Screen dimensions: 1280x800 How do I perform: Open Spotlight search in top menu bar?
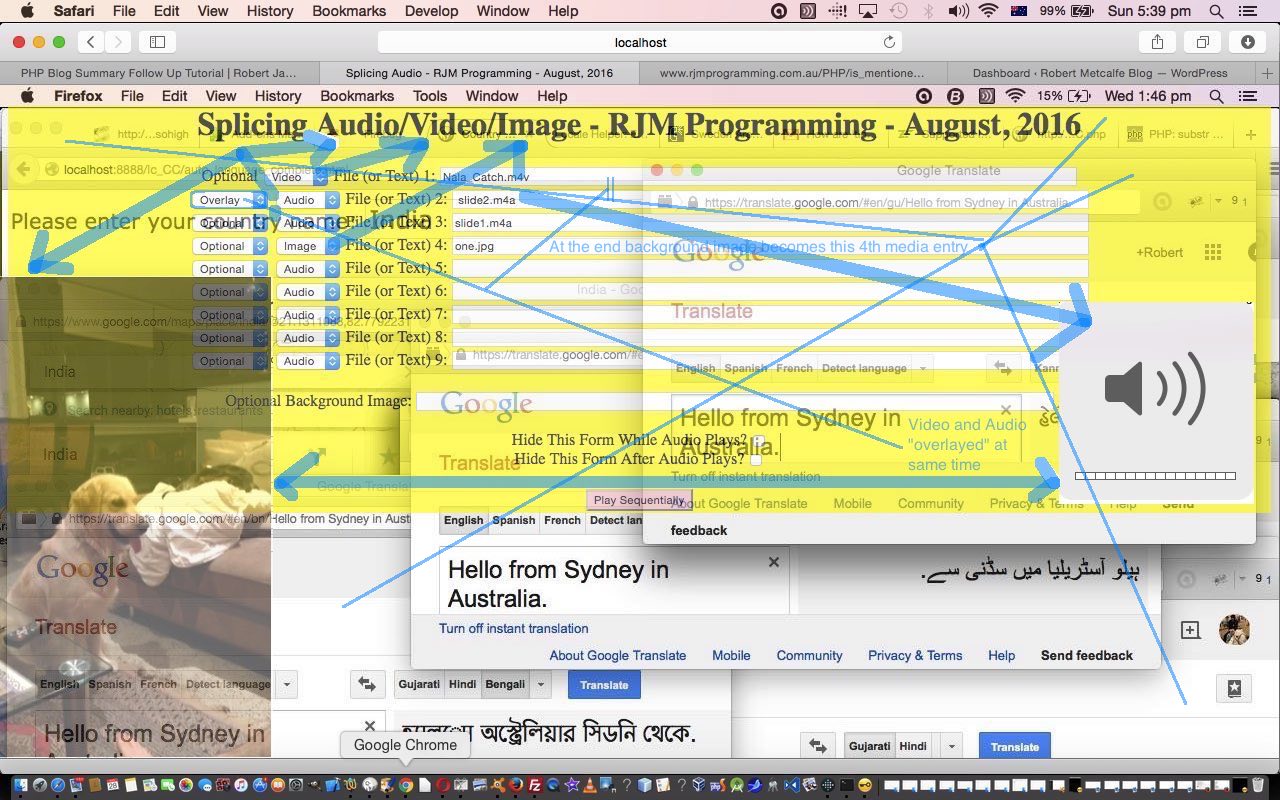click(1216, 11)
